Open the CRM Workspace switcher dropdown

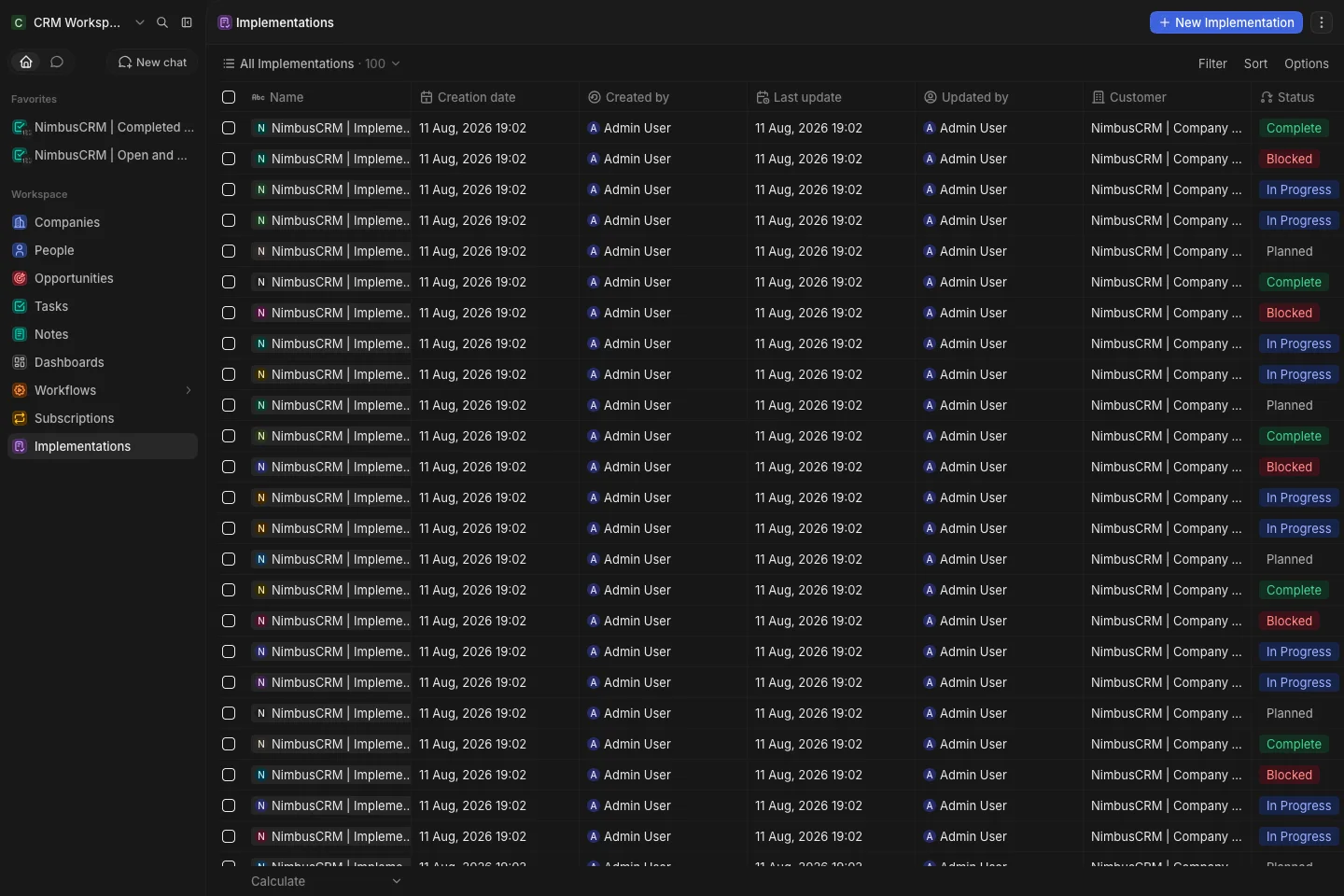point(77,22)
